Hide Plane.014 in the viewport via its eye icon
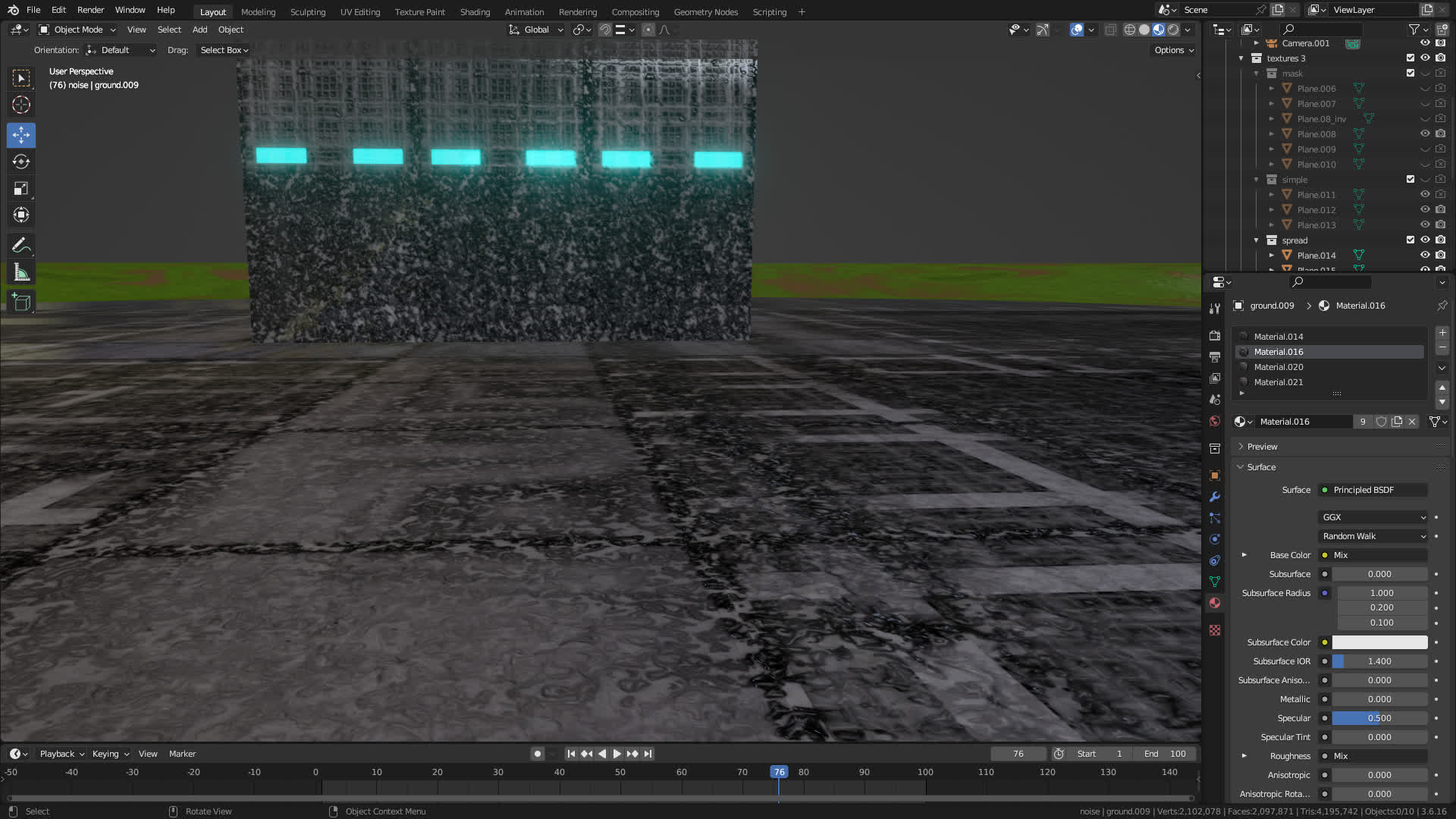Image resolution: width=1456 pixels, height=819 pixels. click(1425, 256)
